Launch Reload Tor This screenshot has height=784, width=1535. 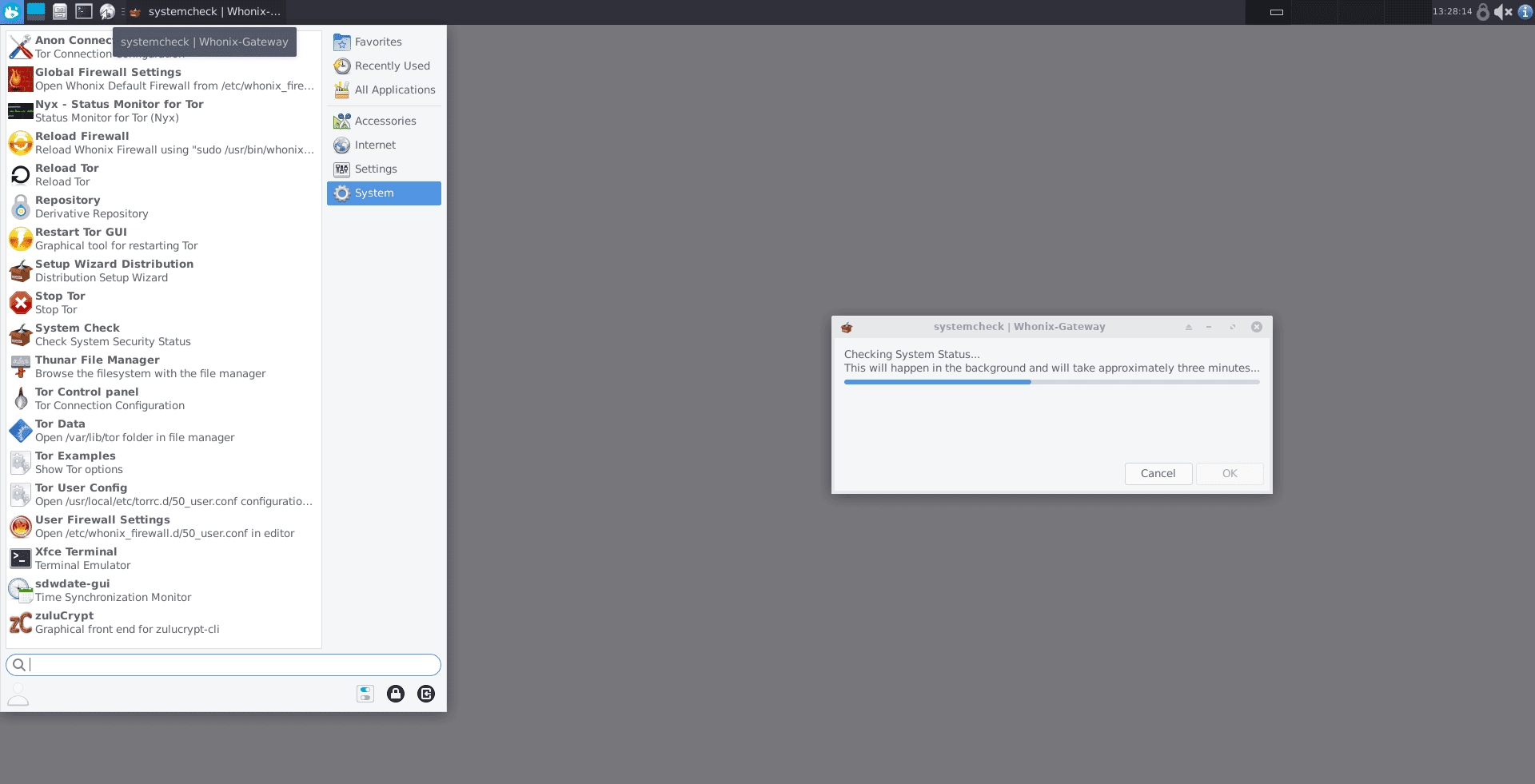click(163, 175)
